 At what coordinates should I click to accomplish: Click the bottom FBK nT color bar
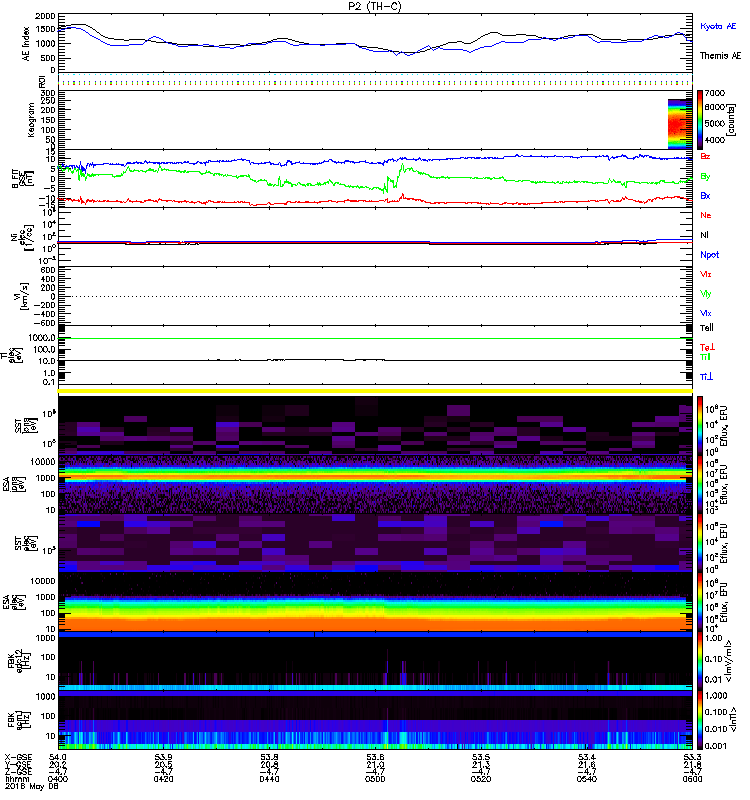701,722
